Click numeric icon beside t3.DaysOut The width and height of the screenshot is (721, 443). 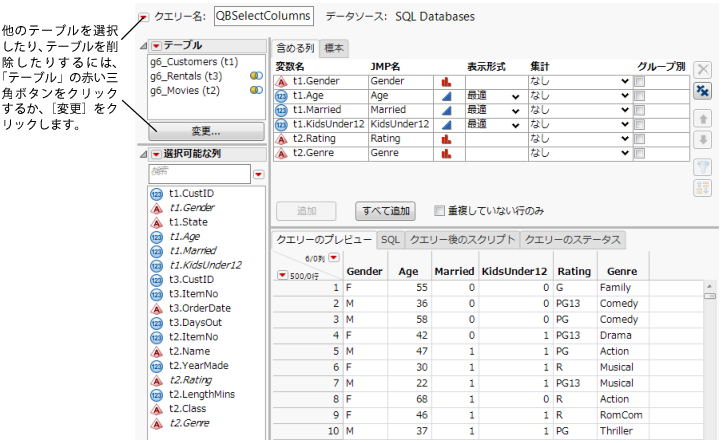click(157, 323)
